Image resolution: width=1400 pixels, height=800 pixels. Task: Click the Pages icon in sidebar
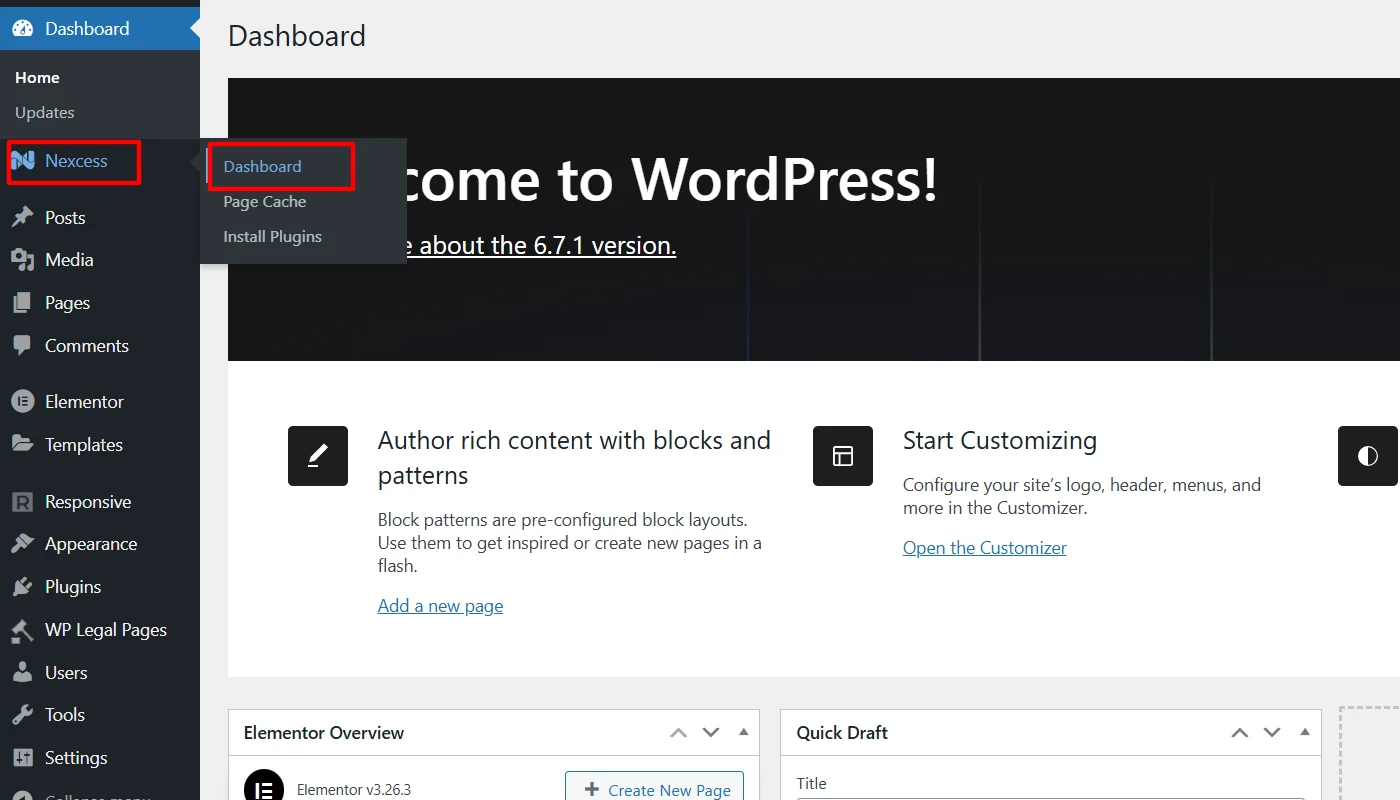22,303
